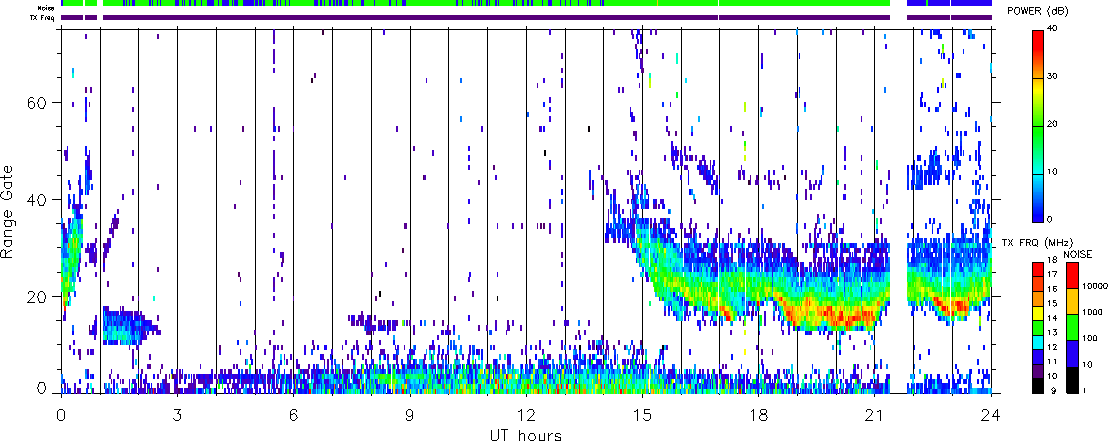Select the "POWER (dB)" legend title
The height and width of the screenshot is (441, 1108).
point(1039,11)
